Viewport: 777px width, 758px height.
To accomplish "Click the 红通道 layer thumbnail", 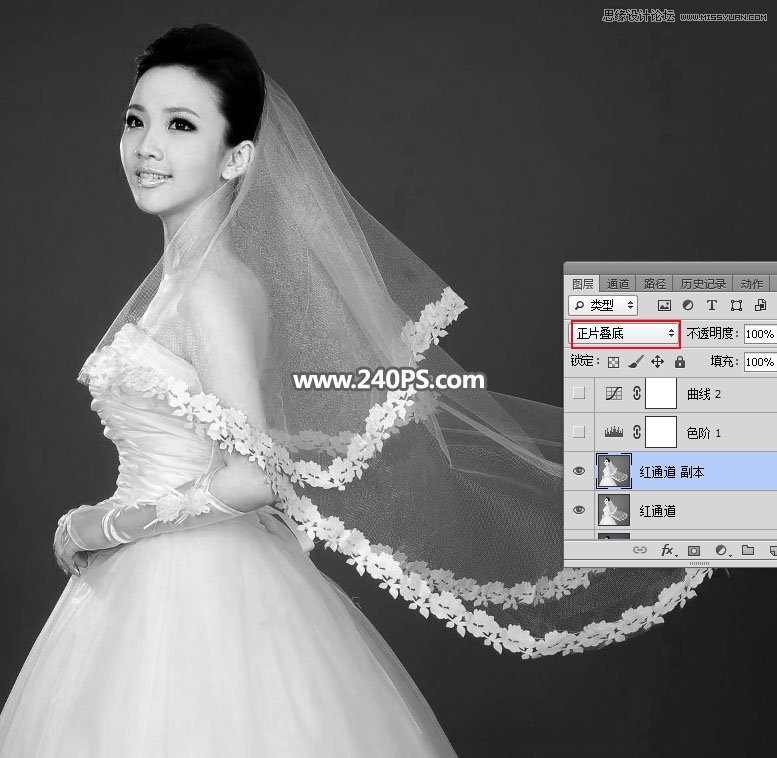I will pyautogui.click(x=613, y=510).
